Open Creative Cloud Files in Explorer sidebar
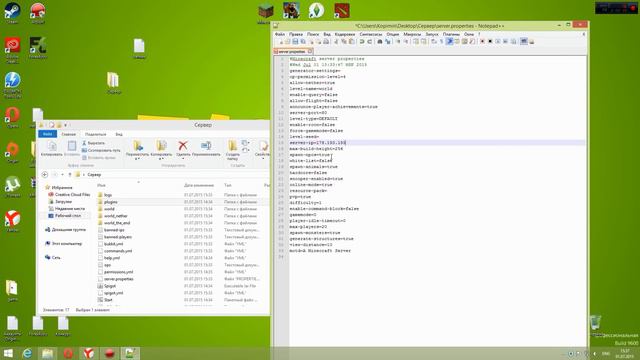 (72, 195)
